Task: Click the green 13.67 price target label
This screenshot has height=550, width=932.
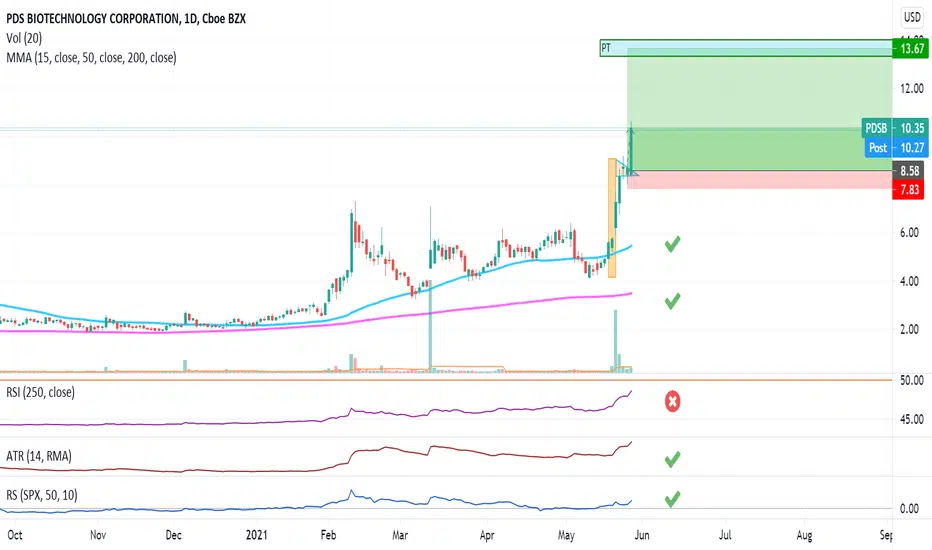Action: (x=910, y=48)
